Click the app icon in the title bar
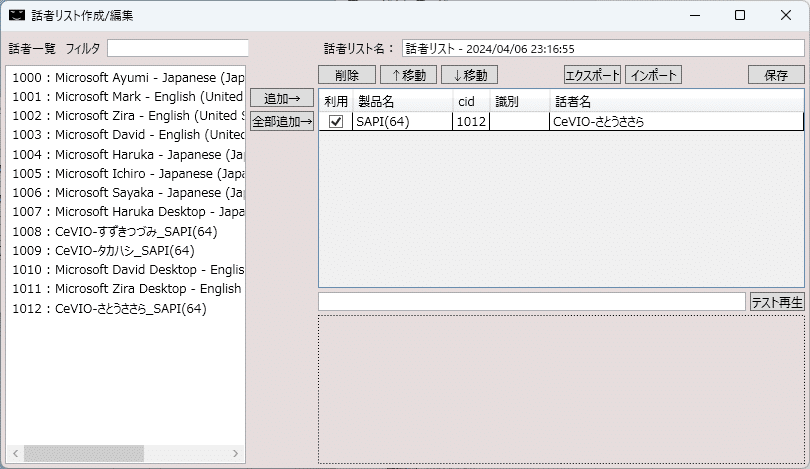This screenshot has width=810, height=469. 17,15
